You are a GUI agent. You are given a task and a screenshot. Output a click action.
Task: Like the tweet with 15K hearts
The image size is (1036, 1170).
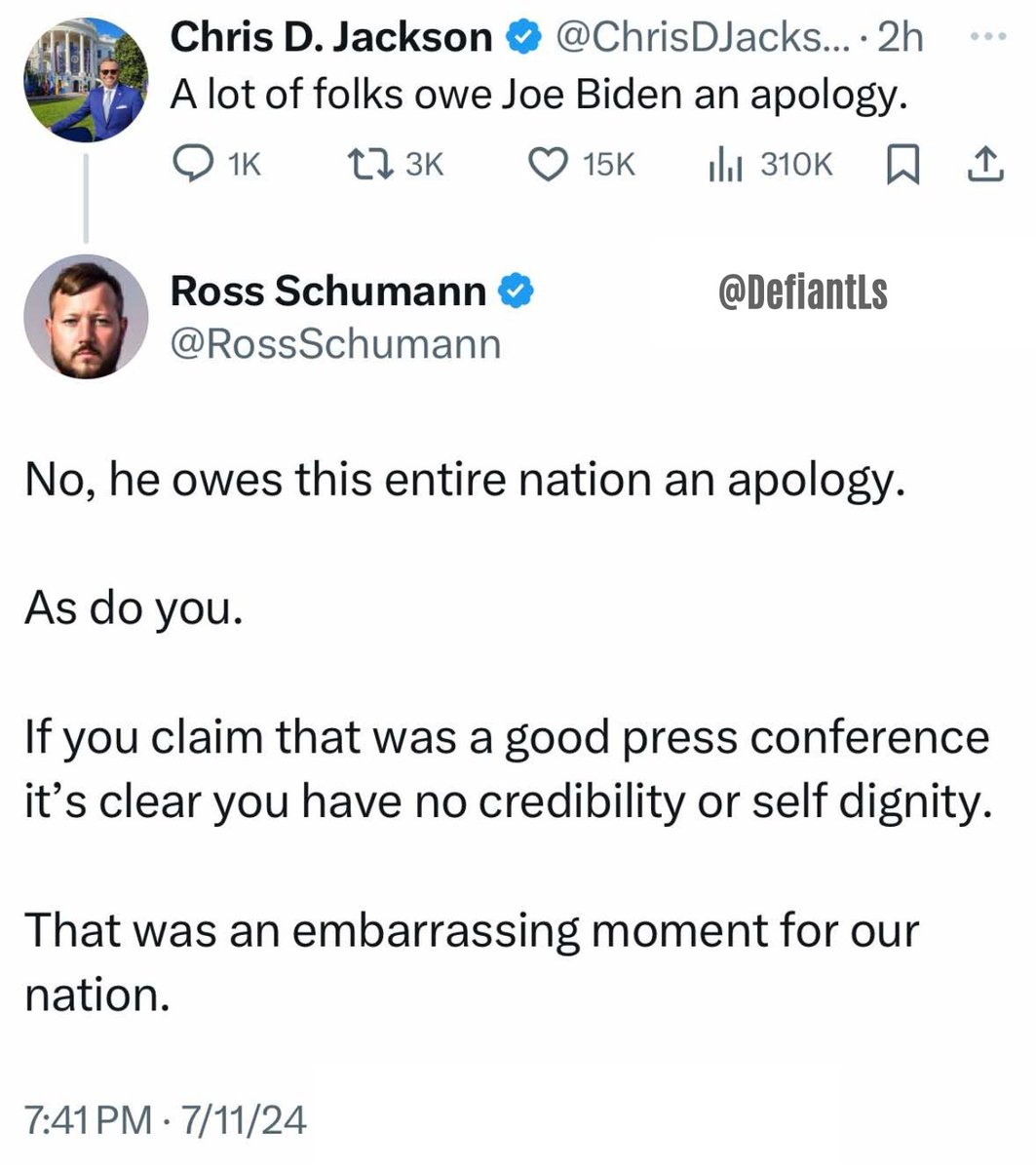[582, 165]
